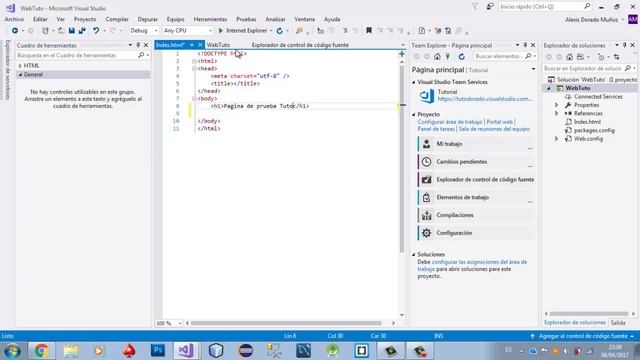This screenshot has width=640, height=360.
Task: Click the Portal web link
Action: coord(499,122)
